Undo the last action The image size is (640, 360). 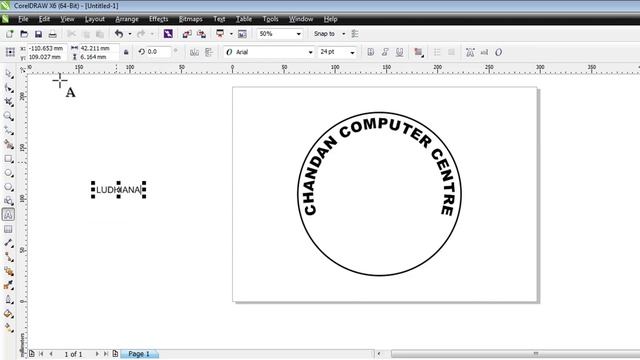[x=119, y=34]
